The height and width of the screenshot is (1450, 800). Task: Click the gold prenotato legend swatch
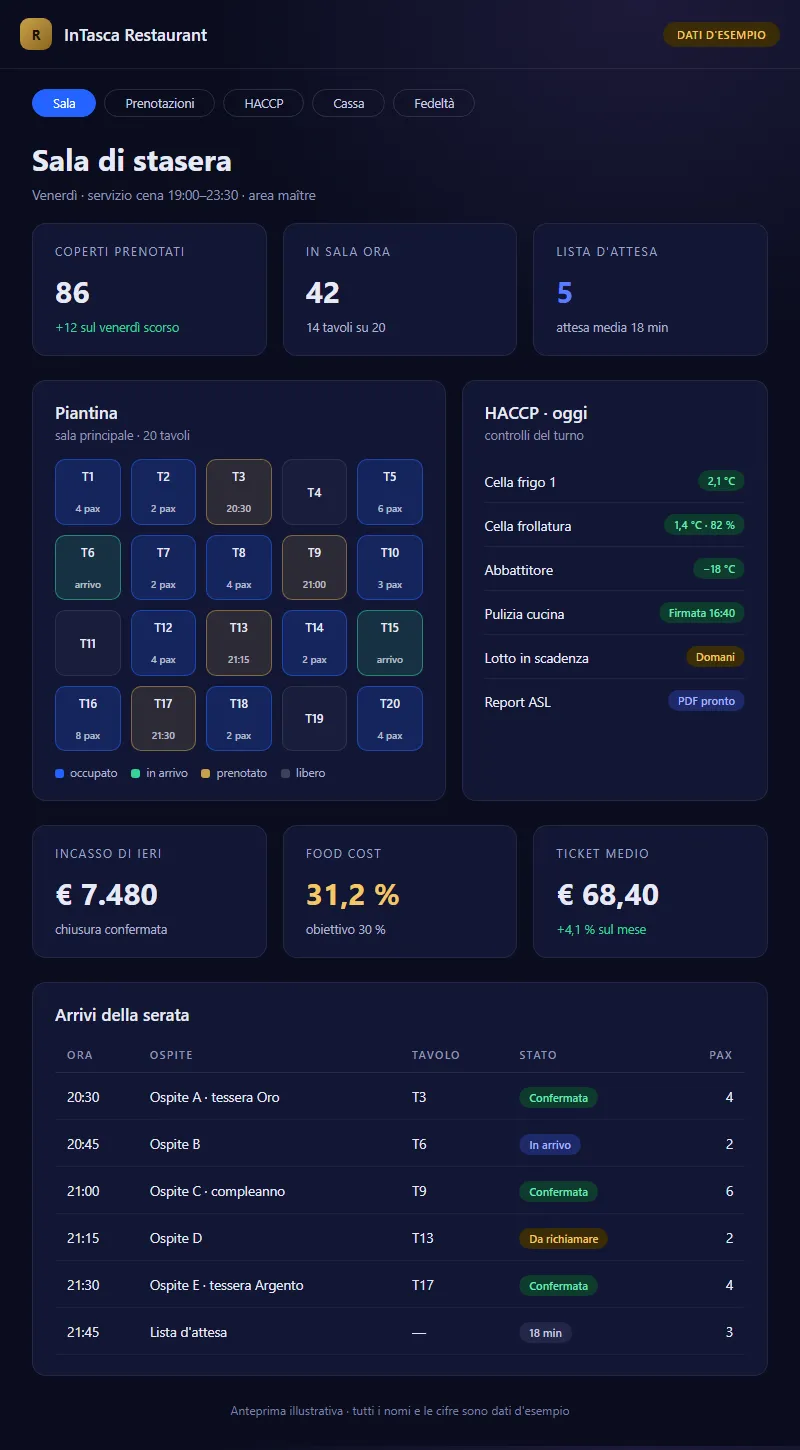206,773
